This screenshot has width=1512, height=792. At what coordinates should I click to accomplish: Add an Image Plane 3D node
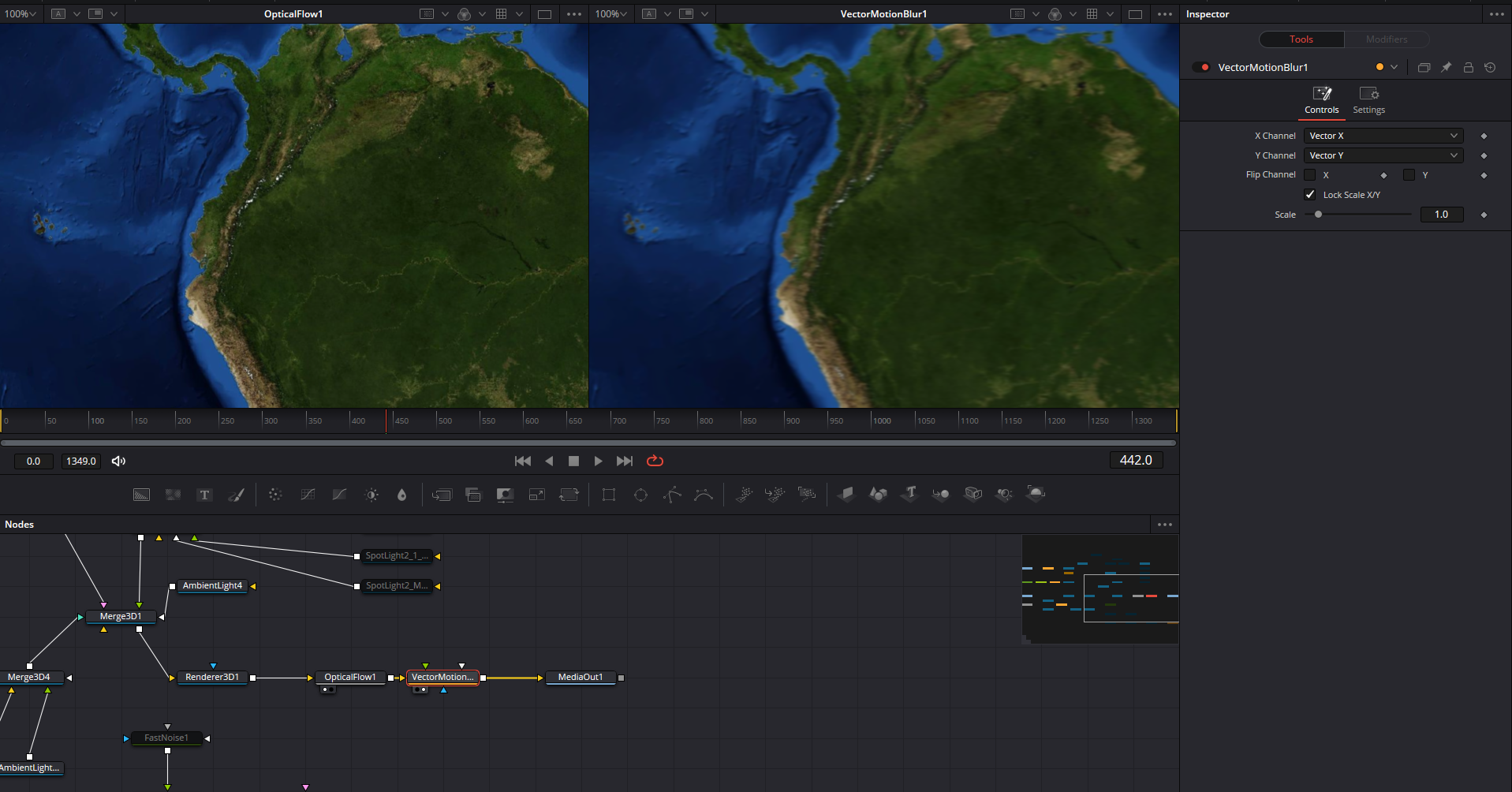coord(846,495)
